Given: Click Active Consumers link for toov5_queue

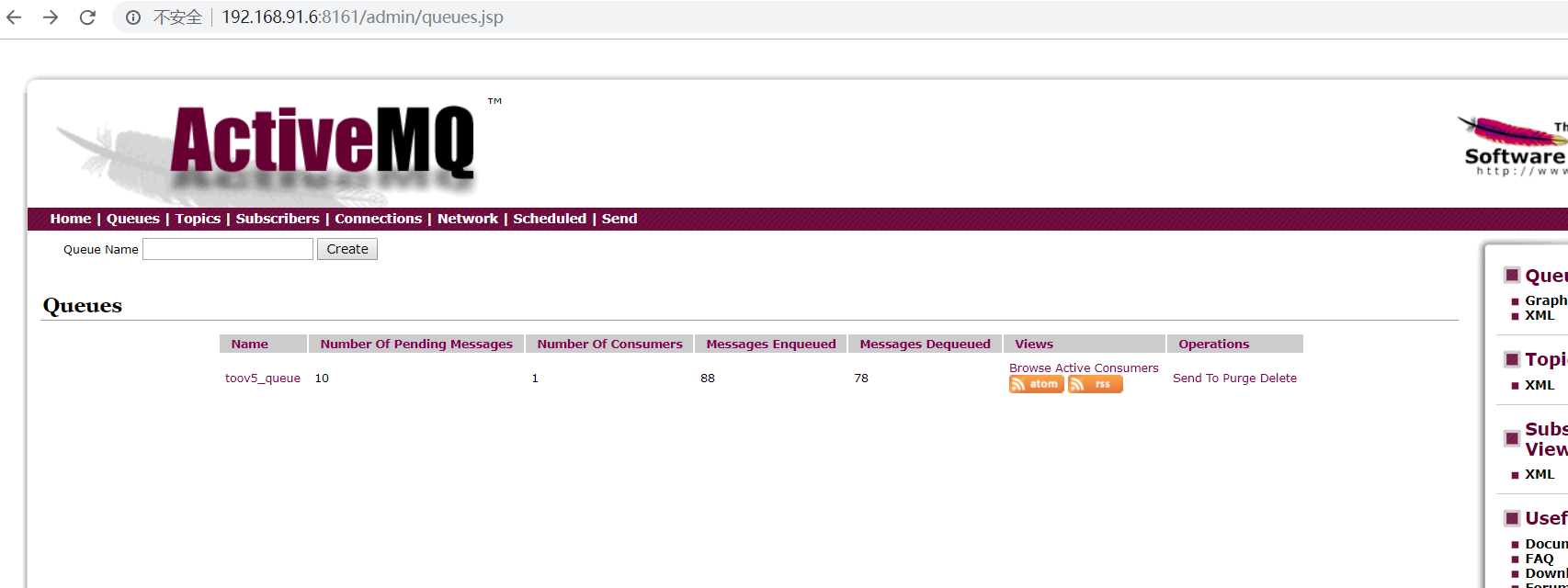Looking at the screenshot, I should point(1107,368).
